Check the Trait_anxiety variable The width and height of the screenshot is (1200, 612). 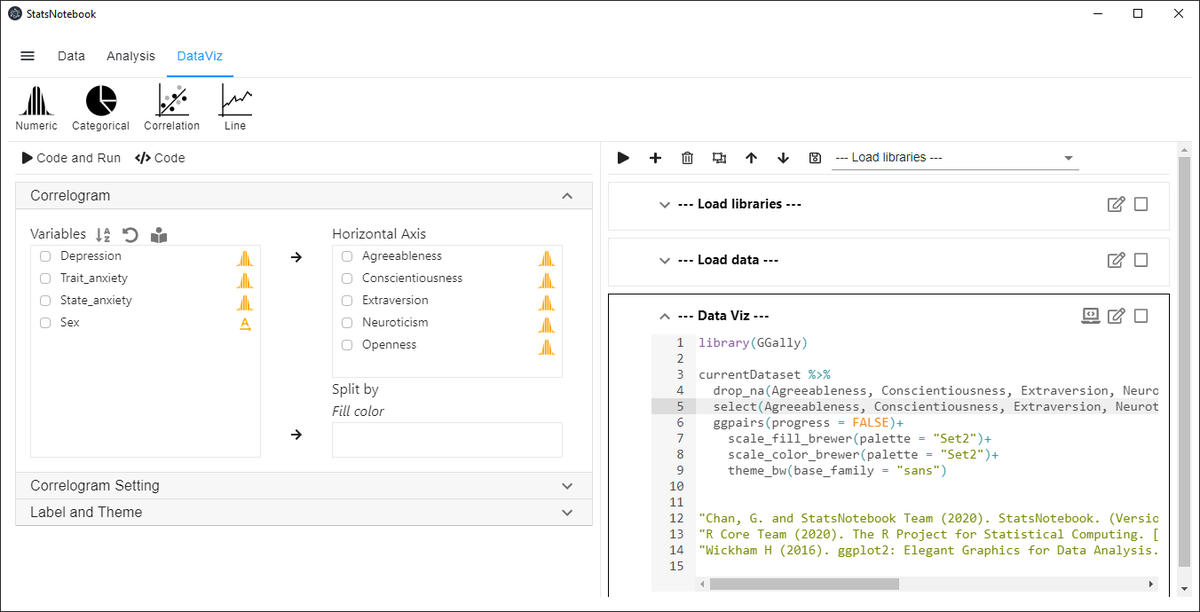[45, 279]
